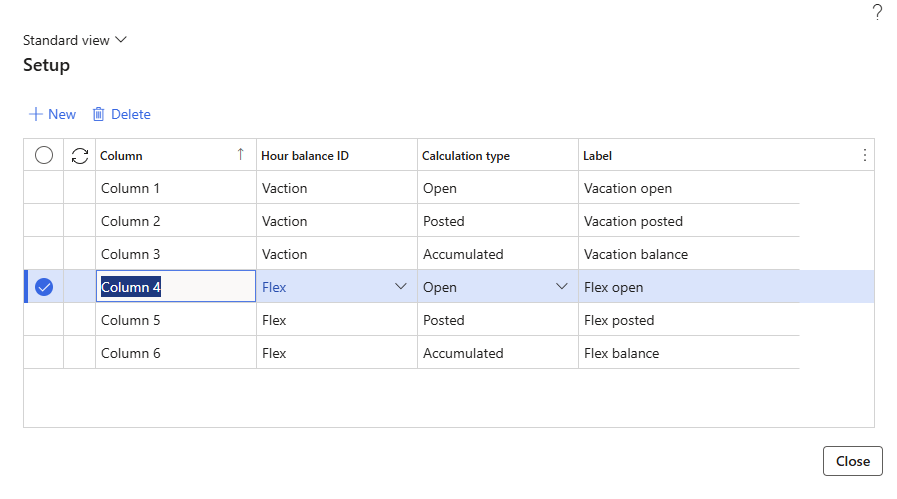This screenshot has height=499, width=897.
Task: Click the Column 6 cell
Action: point(131,353)
